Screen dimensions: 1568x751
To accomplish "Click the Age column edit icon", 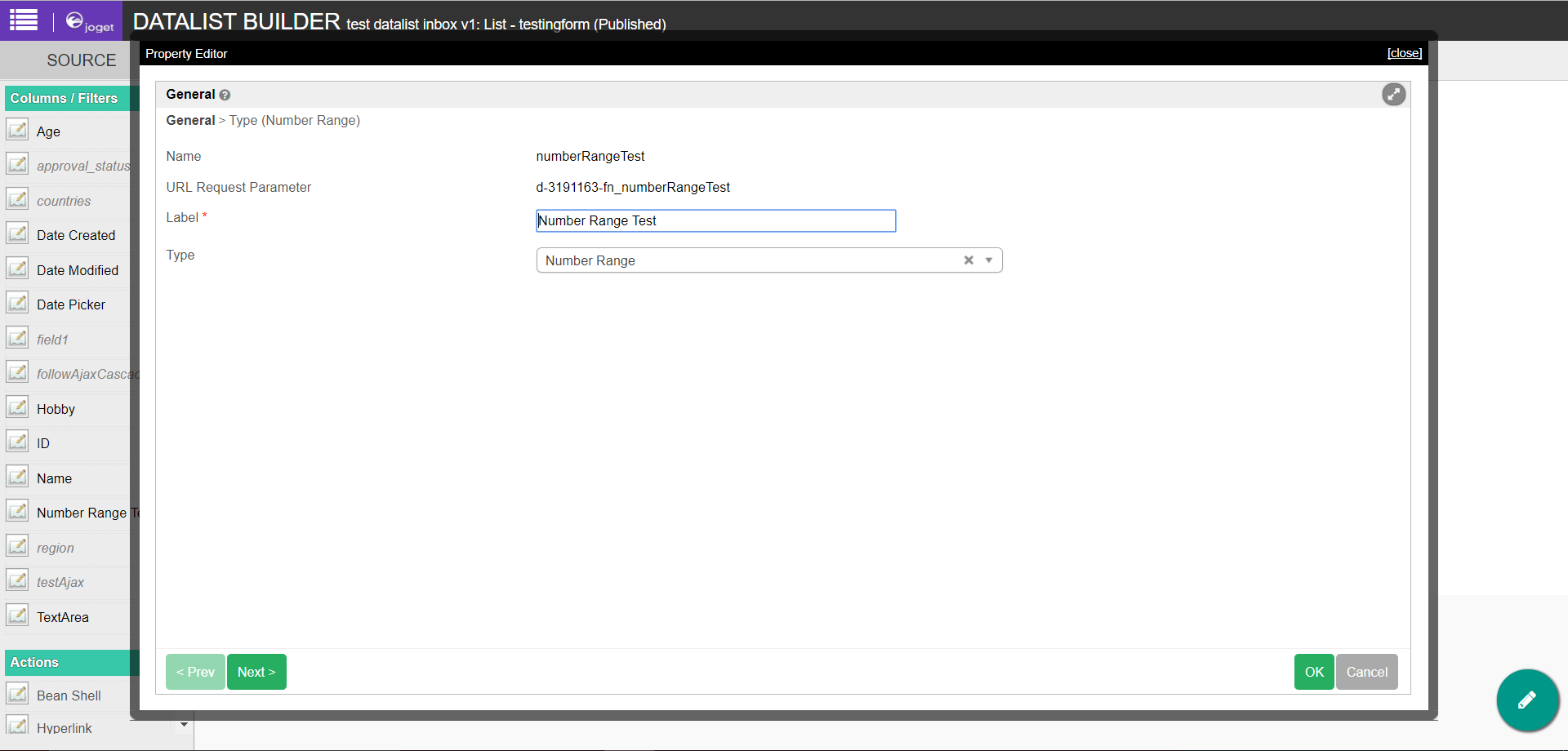I will (x=17, y=130).
